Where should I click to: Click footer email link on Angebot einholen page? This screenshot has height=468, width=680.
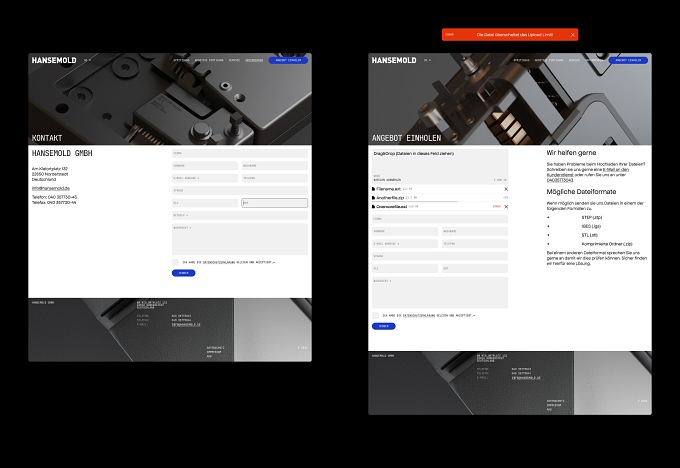tap(526, 378)
